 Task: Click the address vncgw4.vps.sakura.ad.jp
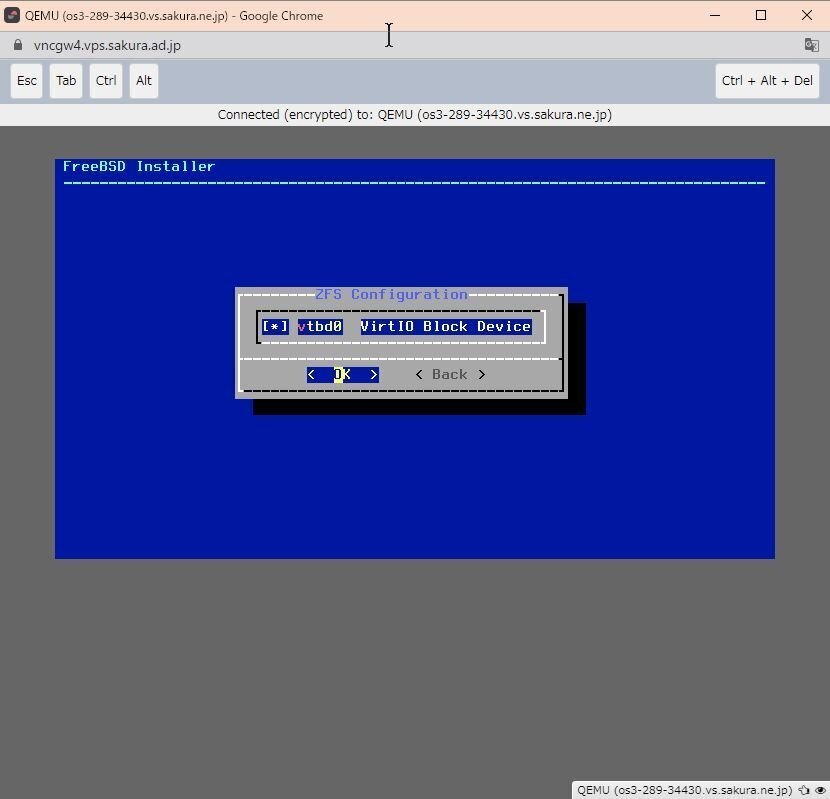(x=107, y=46)
